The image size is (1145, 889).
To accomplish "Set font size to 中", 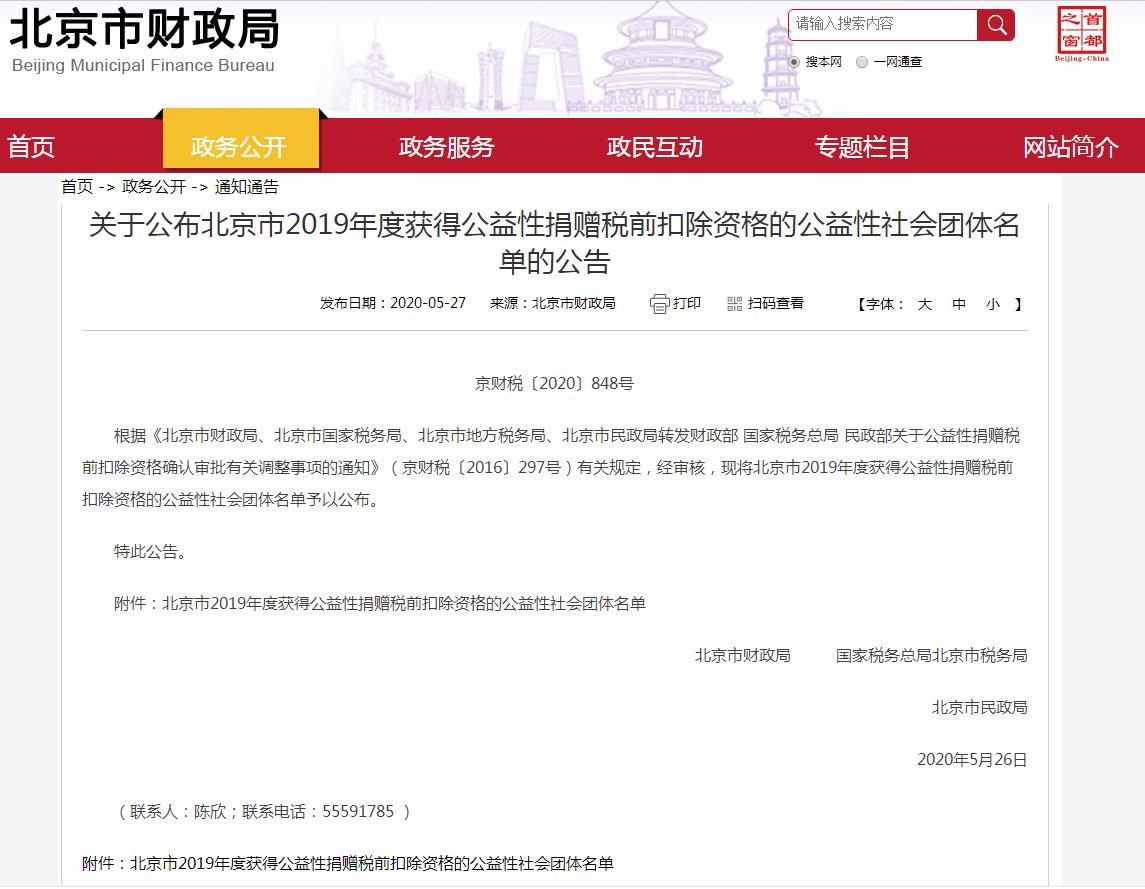I will (959, 304).
